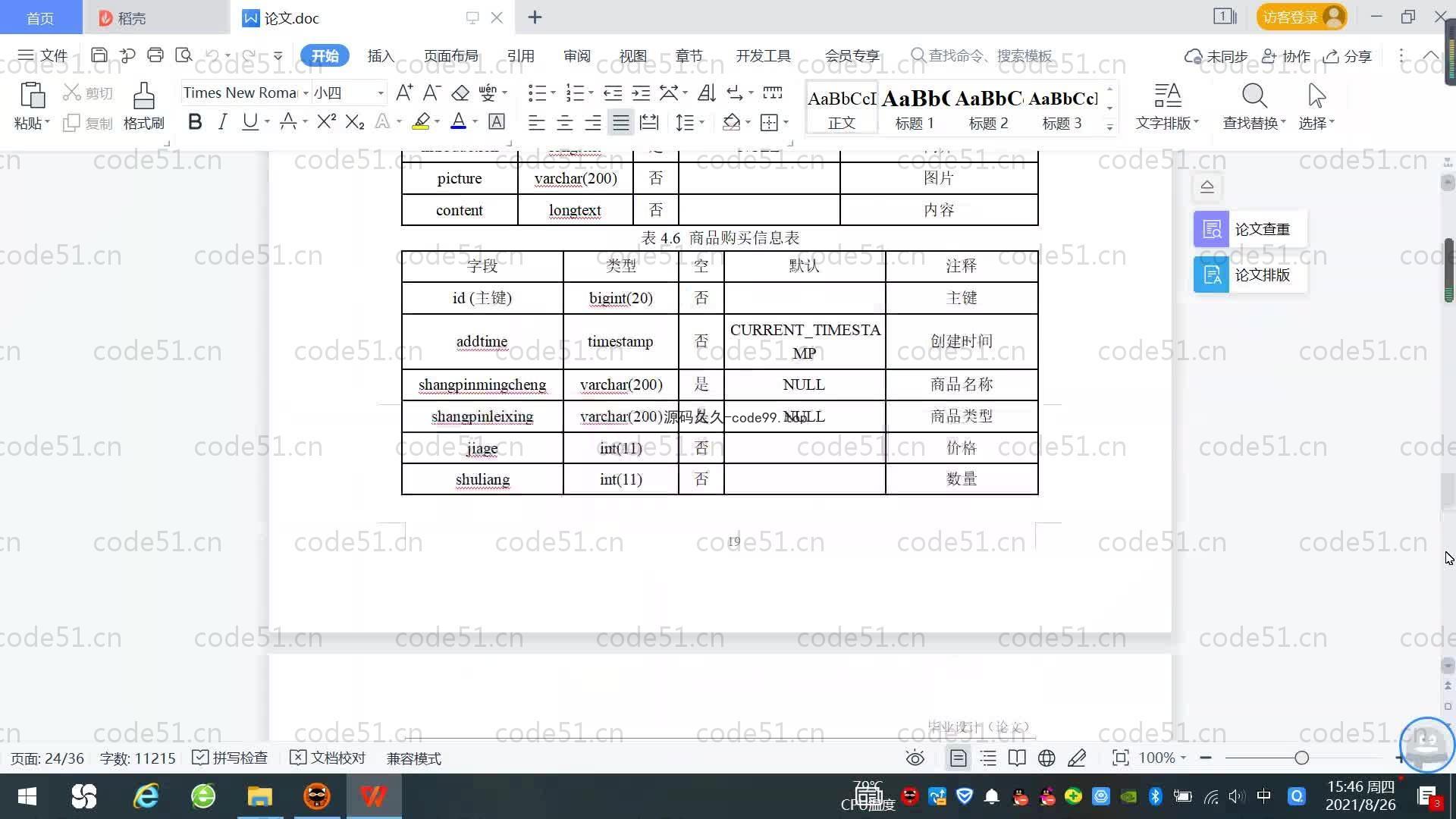Open the font size dropdown
The height and width of the screenshot is (819, 1456).
tap(381, 93)
